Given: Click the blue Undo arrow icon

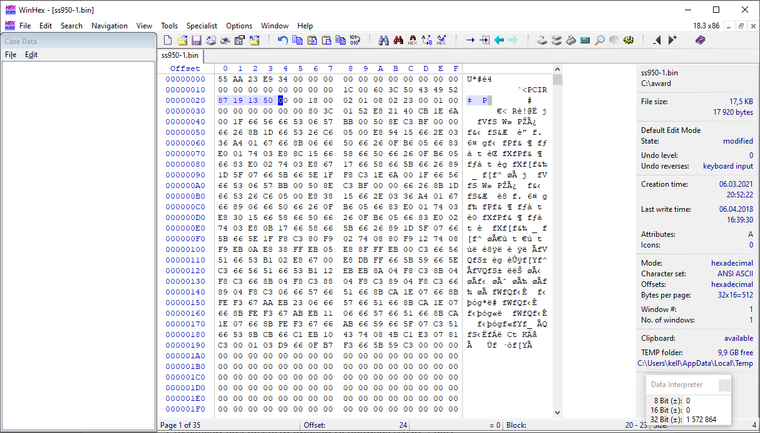Looking at the screenshot, I should [283, 40].
